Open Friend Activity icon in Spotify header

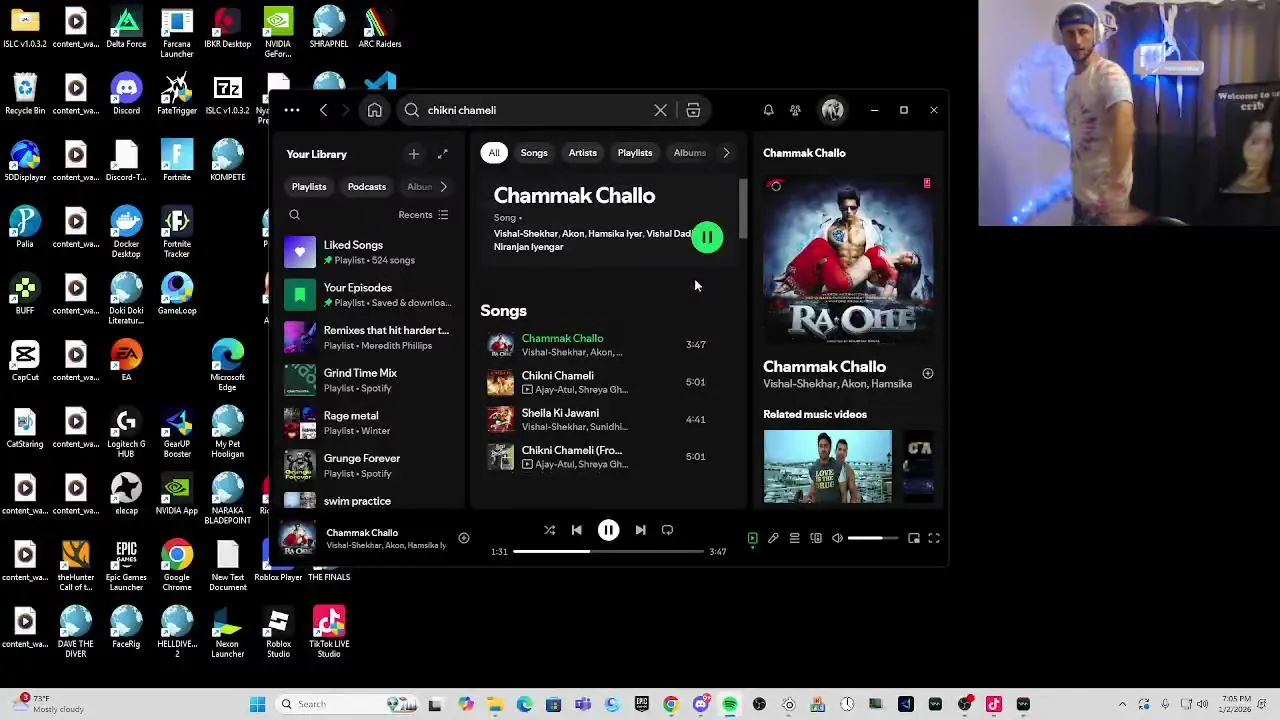[795, 110]
